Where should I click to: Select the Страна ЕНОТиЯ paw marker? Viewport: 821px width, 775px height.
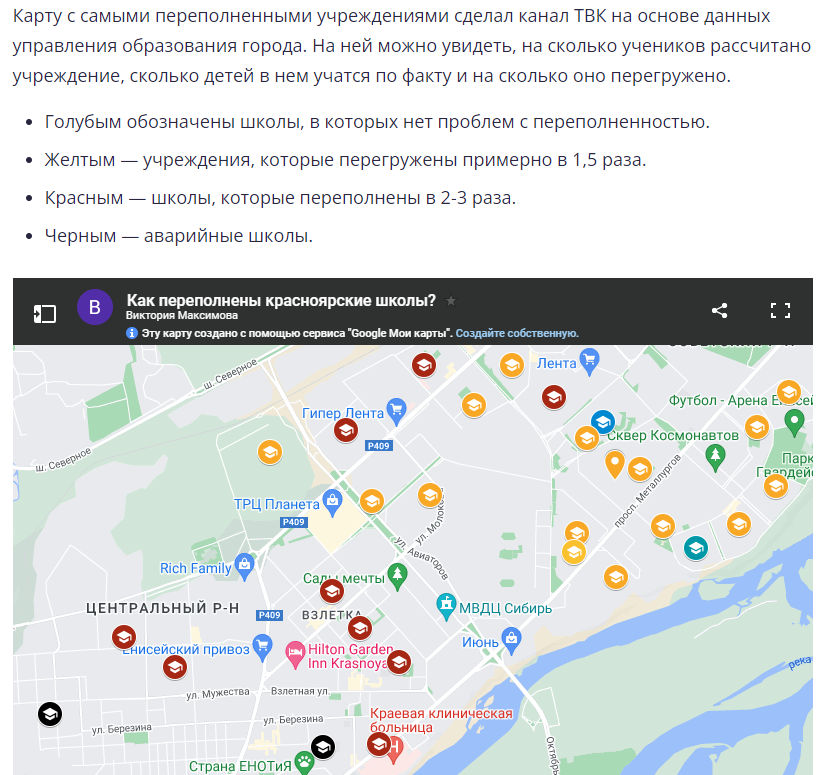pyautogui.click(x=304, y=763)
